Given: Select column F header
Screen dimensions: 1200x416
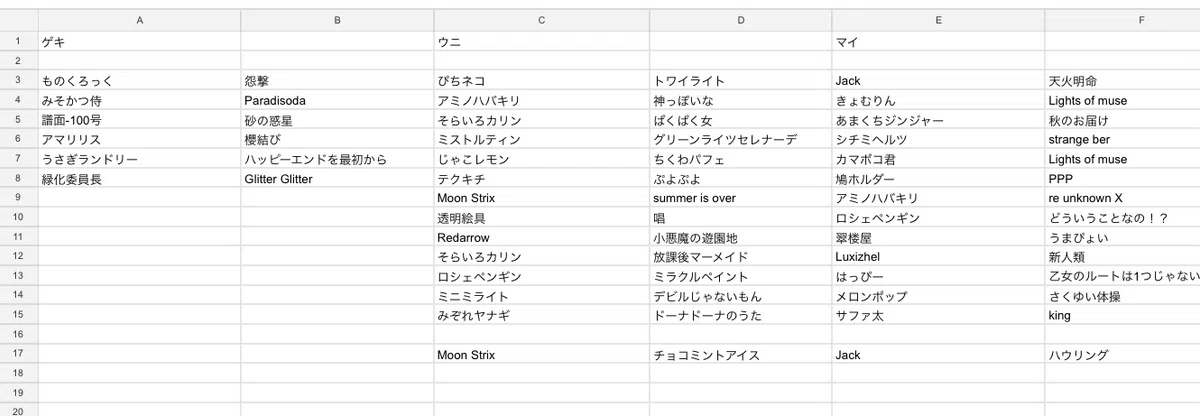Looking at the screenshot, I should pos(1122,19).
